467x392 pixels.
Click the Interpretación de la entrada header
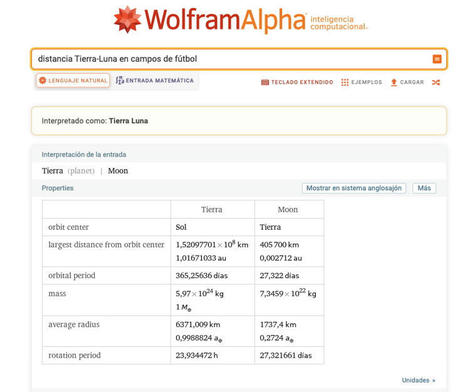click(84, 154)
